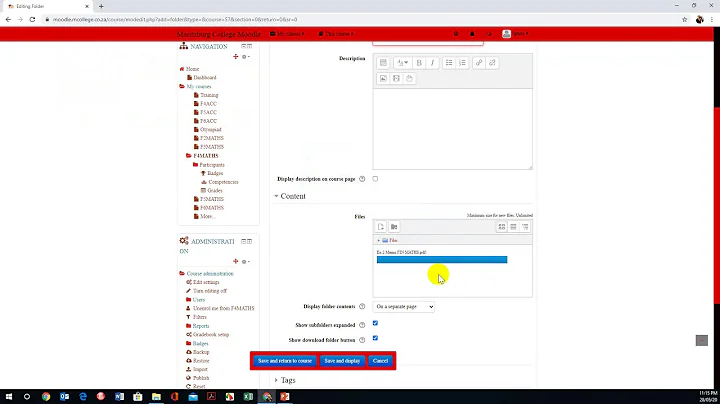The image size is (720, 404).
Task: Click More... in navigation courses list
Action: (x=208, y=216)
